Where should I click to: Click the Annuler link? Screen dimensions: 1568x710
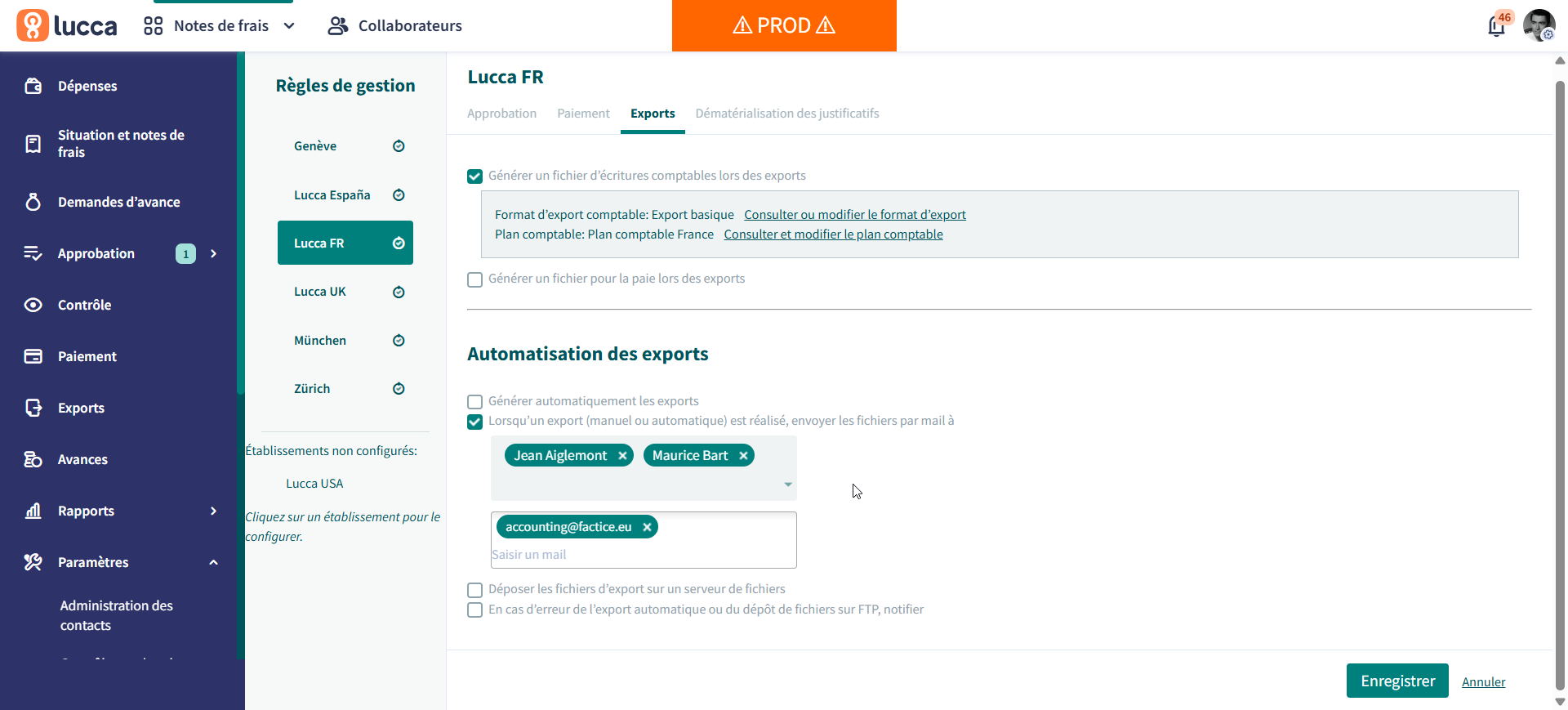[x=1484, y=681]
